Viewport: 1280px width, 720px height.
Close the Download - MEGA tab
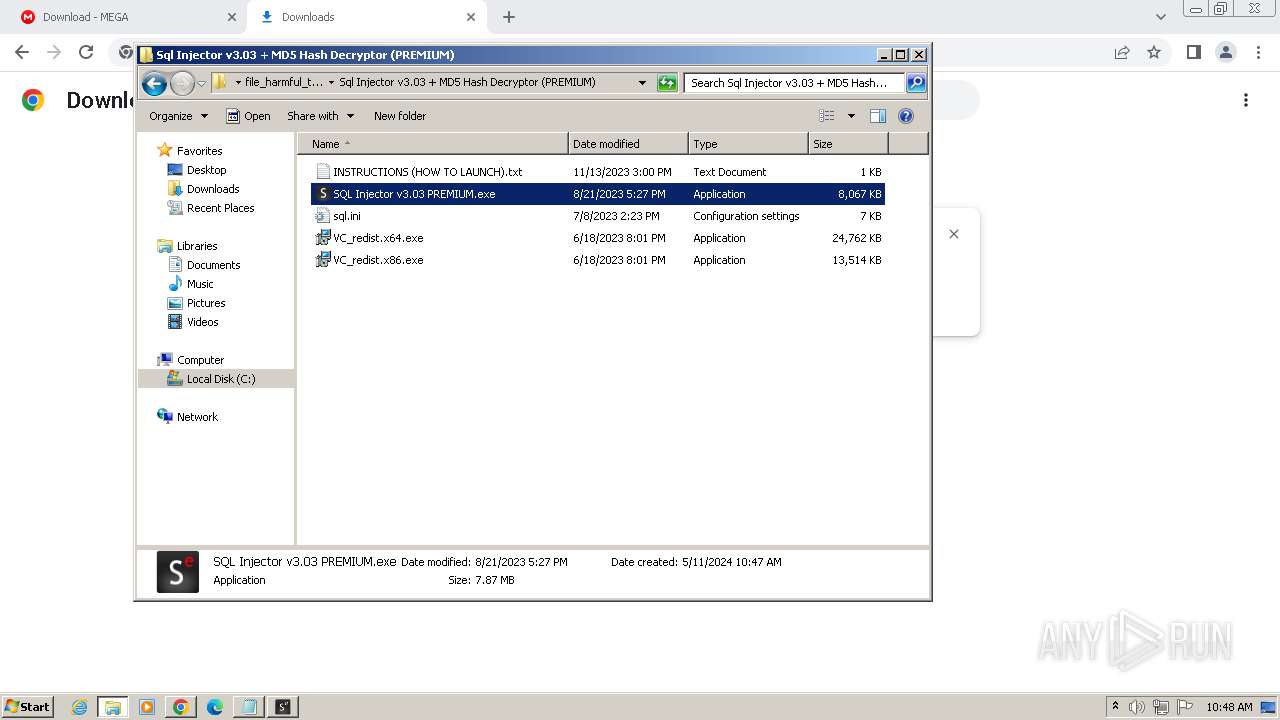coord(232,17)
